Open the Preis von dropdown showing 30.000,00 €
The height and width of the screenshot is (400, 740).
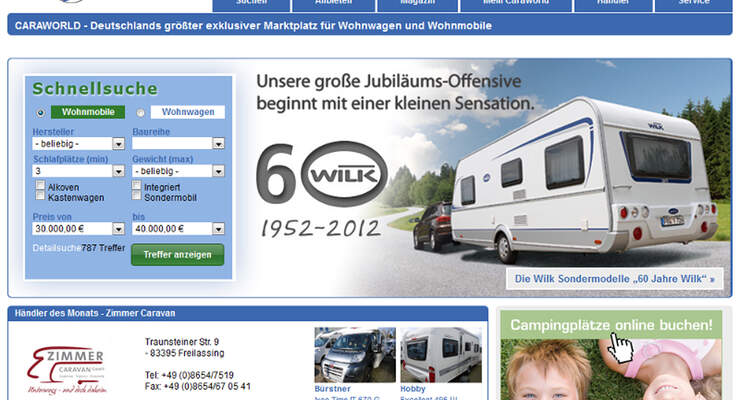point(78,228)
